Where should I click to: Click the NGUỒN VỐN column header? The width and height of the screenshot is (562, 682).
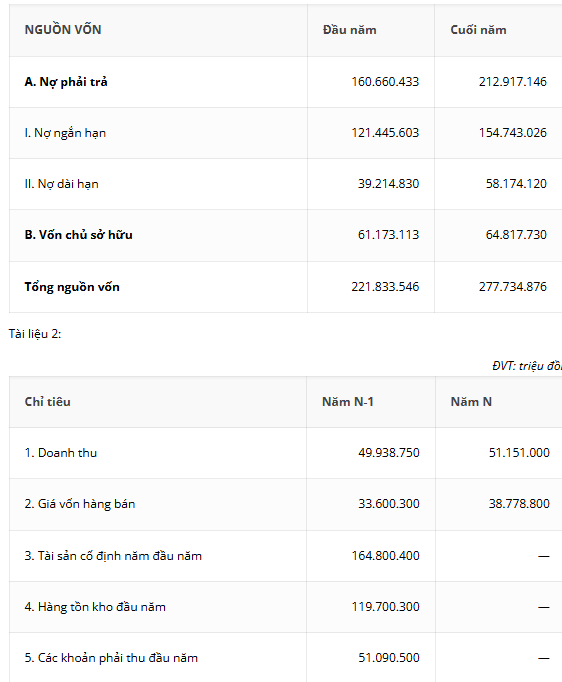click(x=63, y=30)
